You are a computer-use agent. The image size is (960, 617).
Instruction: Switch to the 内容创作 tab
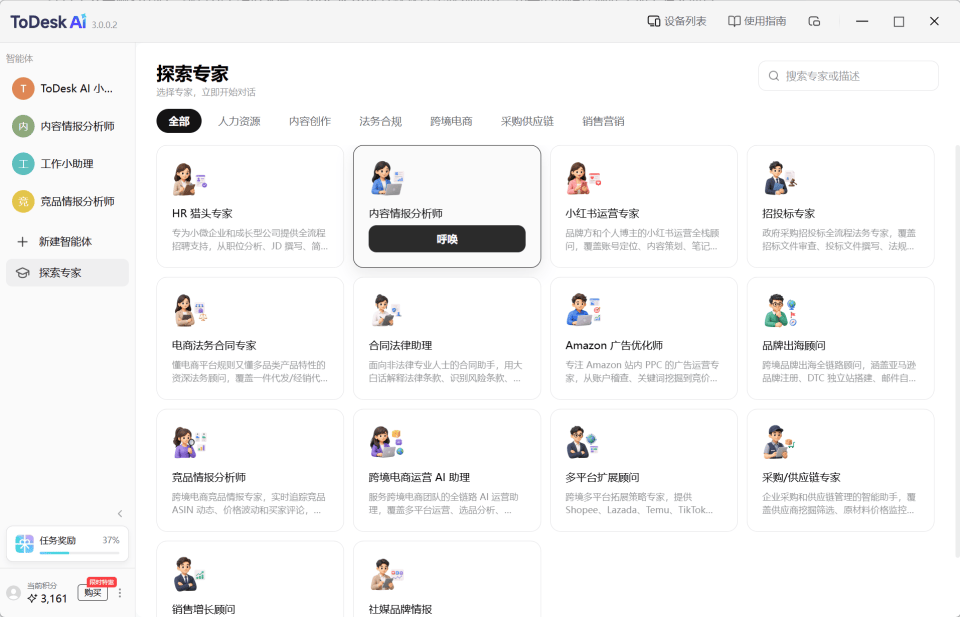310,121
